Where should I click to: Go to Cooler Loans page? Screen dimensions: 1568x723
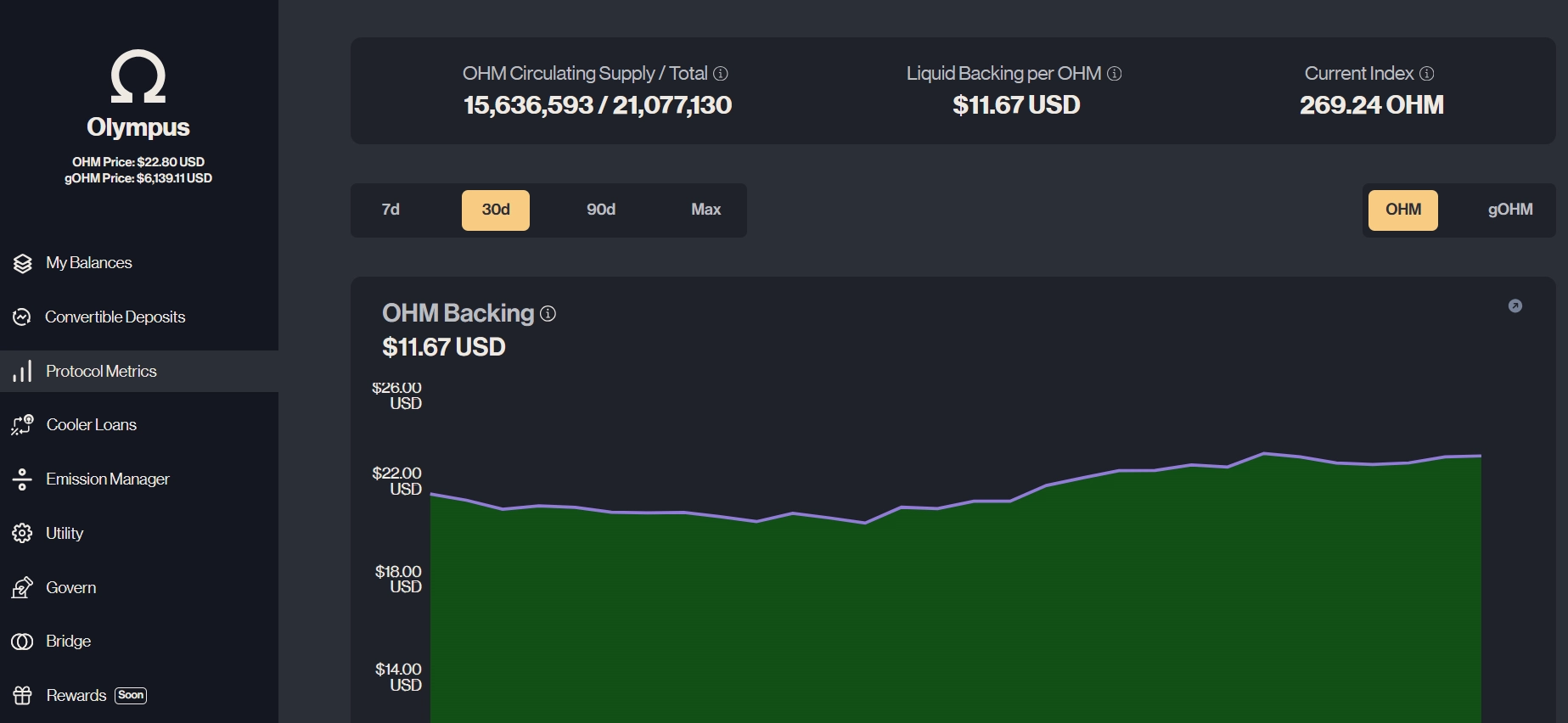coord(92,425)
